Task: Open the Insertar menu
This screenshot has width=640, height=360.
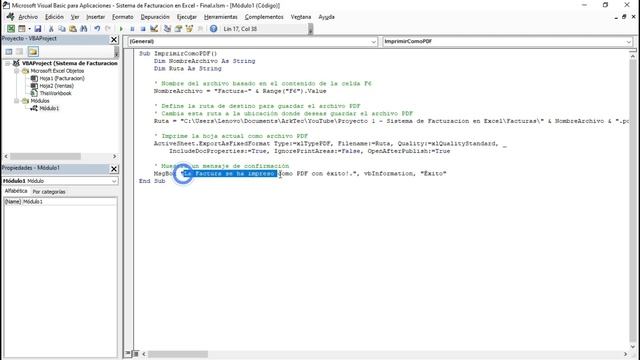Action: click(96, 17)
